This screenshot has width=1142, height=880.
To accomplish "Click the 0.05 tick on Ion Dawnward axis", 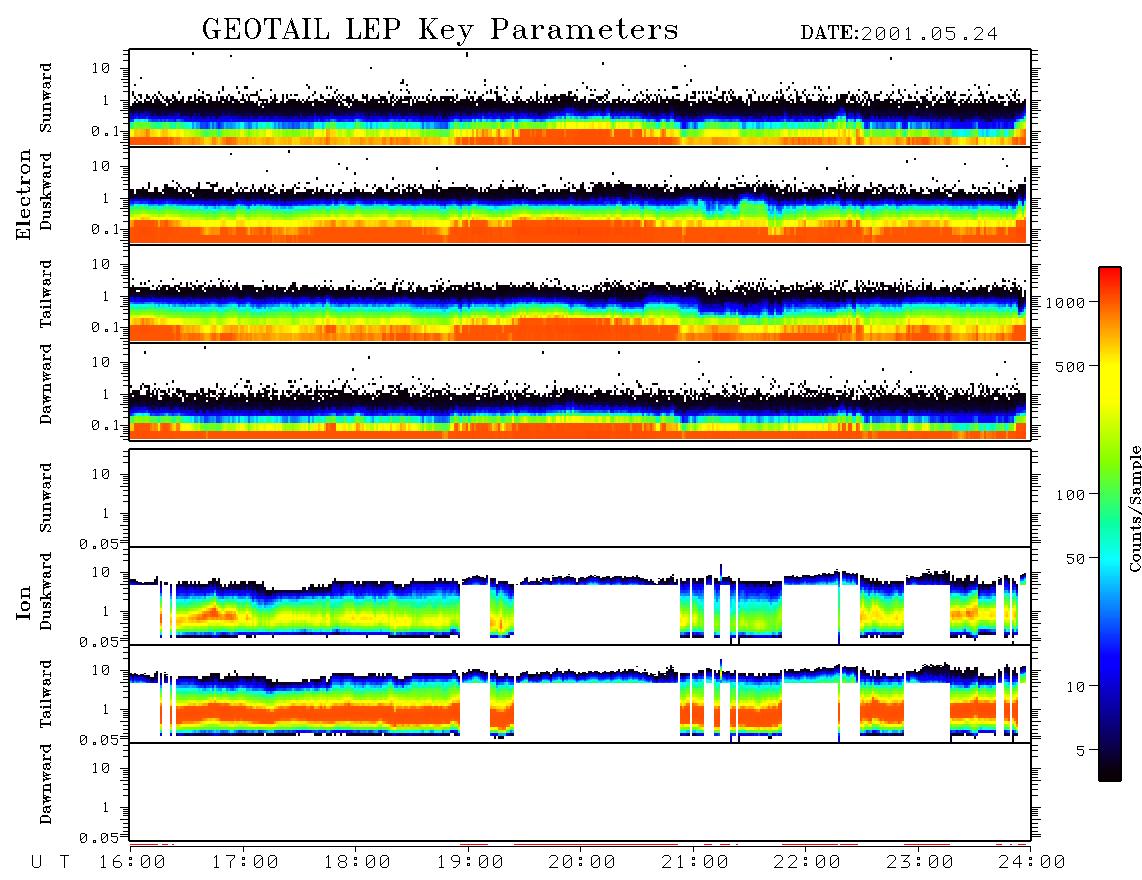I will (x=98, y=838).
